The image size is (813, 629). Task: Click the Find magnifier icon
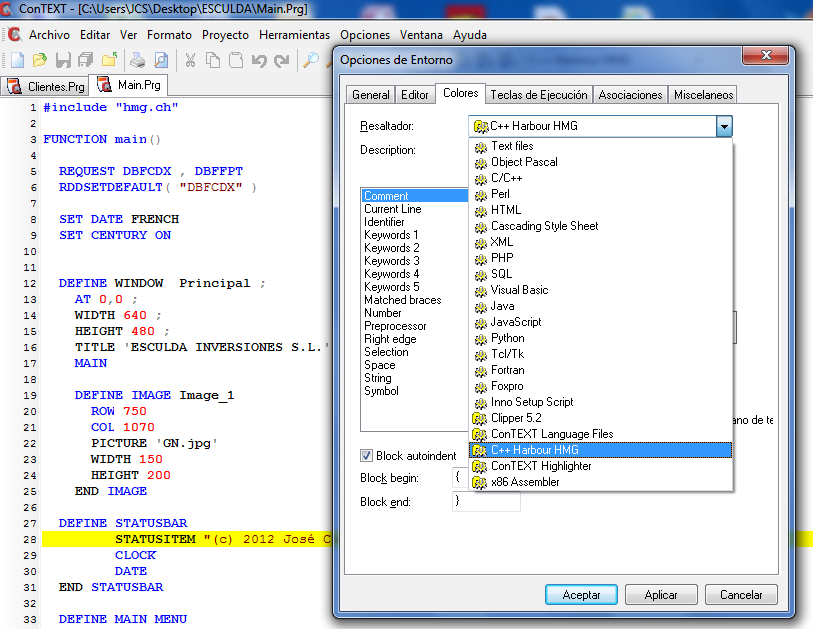coord(311,60)
